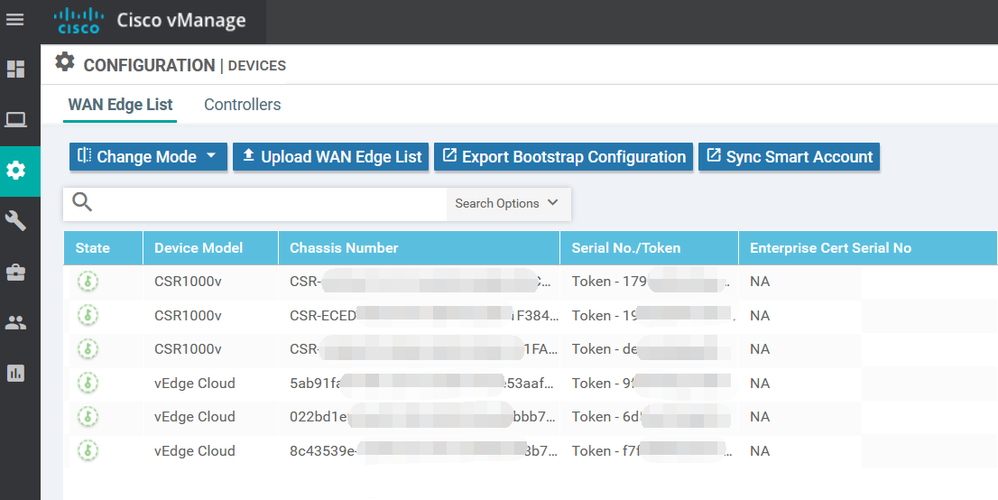Click Sync Smart Account button
998x500 pixels.
point(789,156)
